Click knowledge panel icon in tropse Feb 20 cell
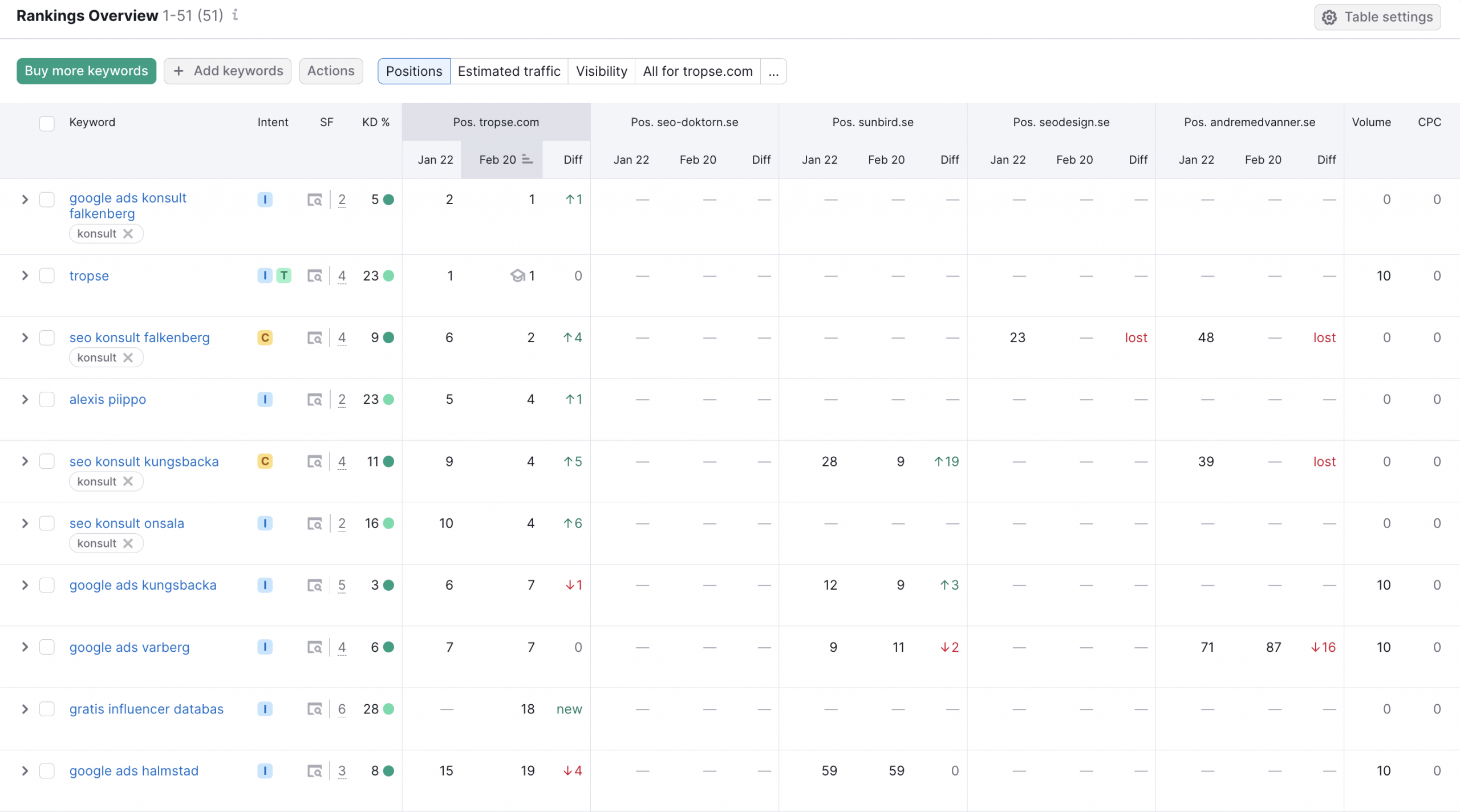The height and width of the screenshot is (812, 1460). [x=517, y=276]
